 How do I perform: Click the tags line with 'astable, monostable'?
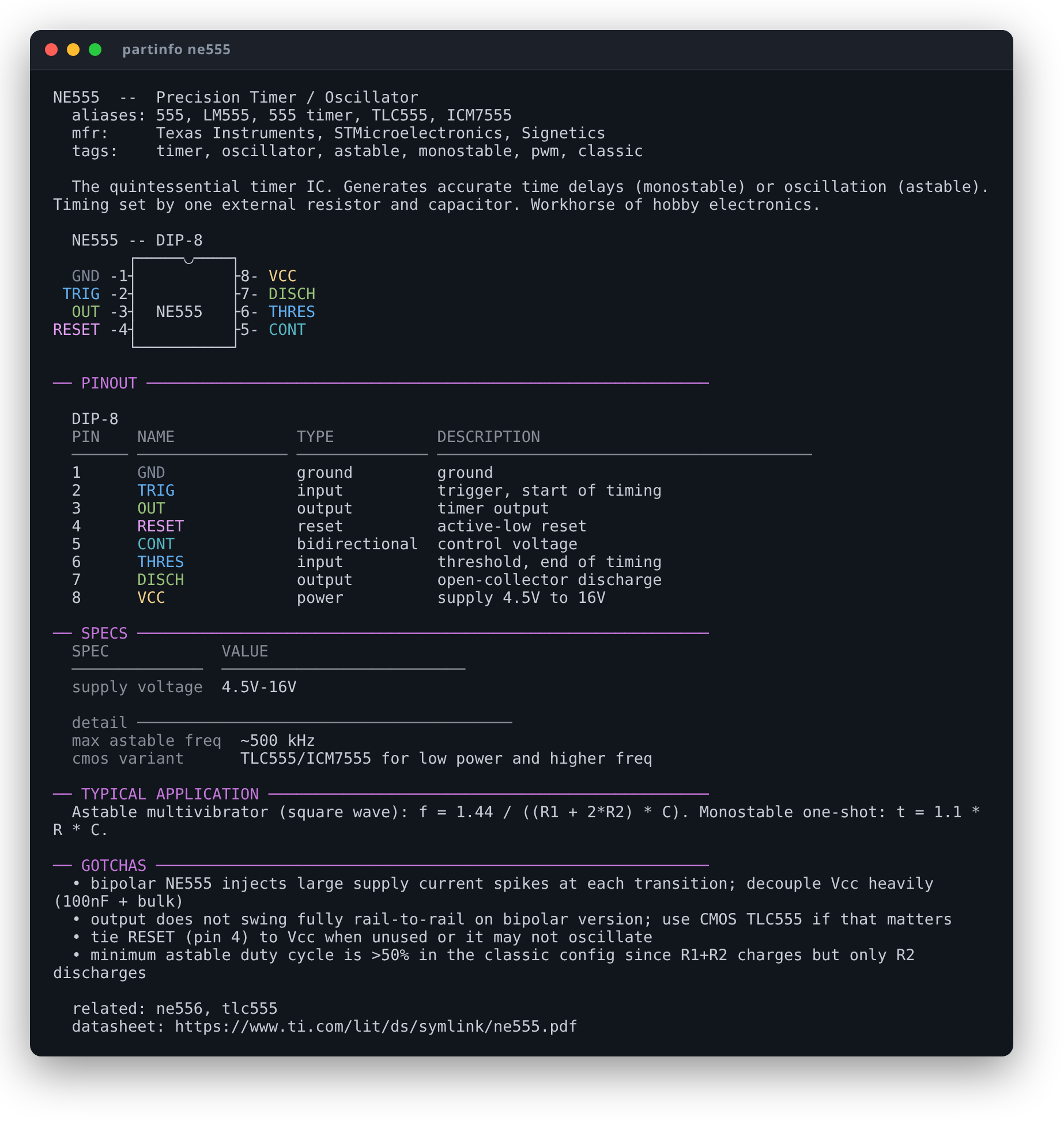coord(357,151)
